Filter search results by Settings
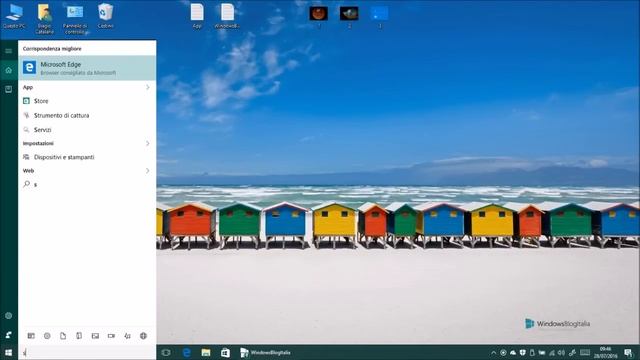This screenshot has width=640, height=360. point(47,336)
